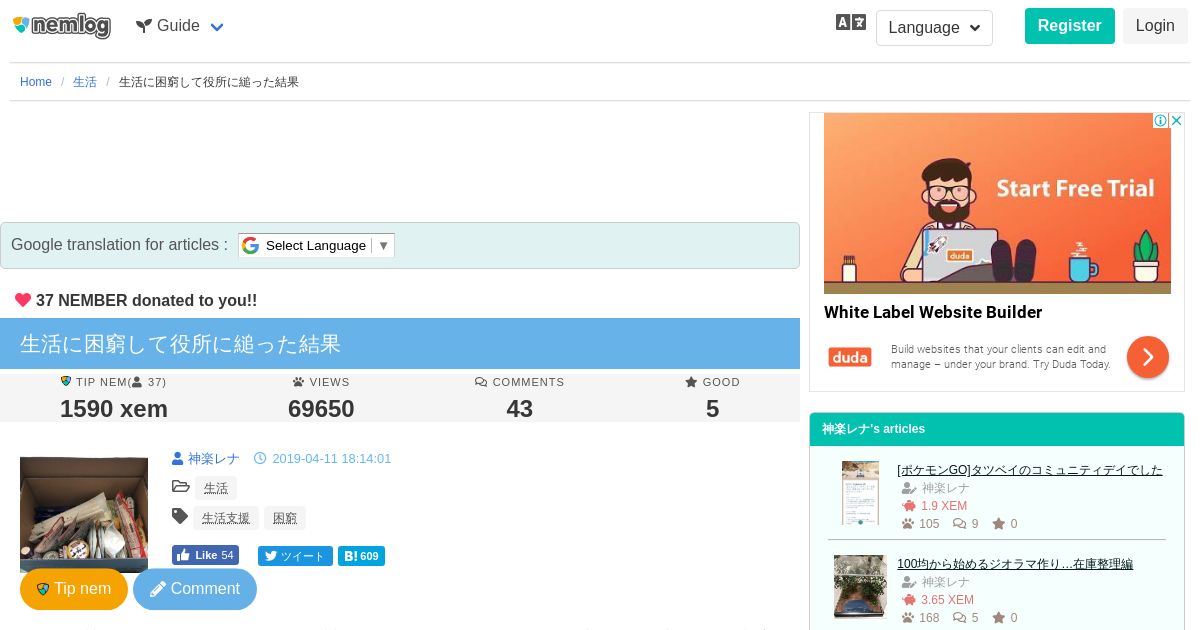Open the Language dropdown
Image resolution: width=1200 pixels, height=630 pixels.
click(934, 28)
